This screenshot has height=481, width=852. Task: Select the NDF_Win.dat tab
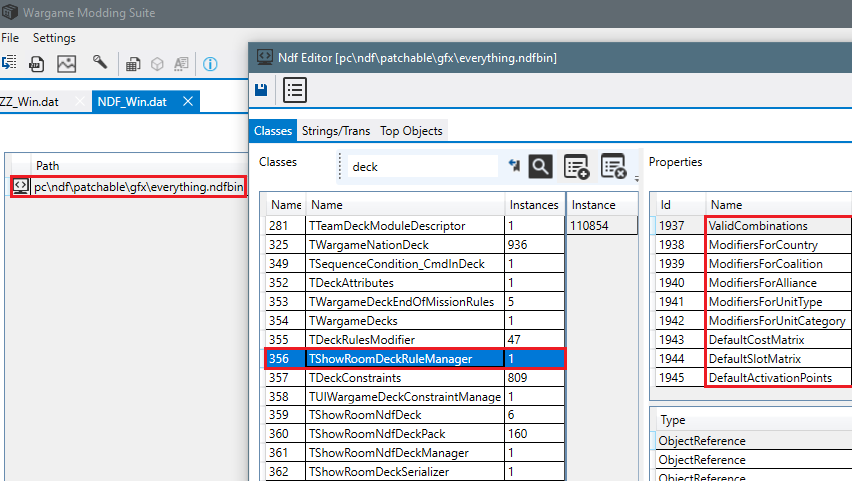coord(132,102)
